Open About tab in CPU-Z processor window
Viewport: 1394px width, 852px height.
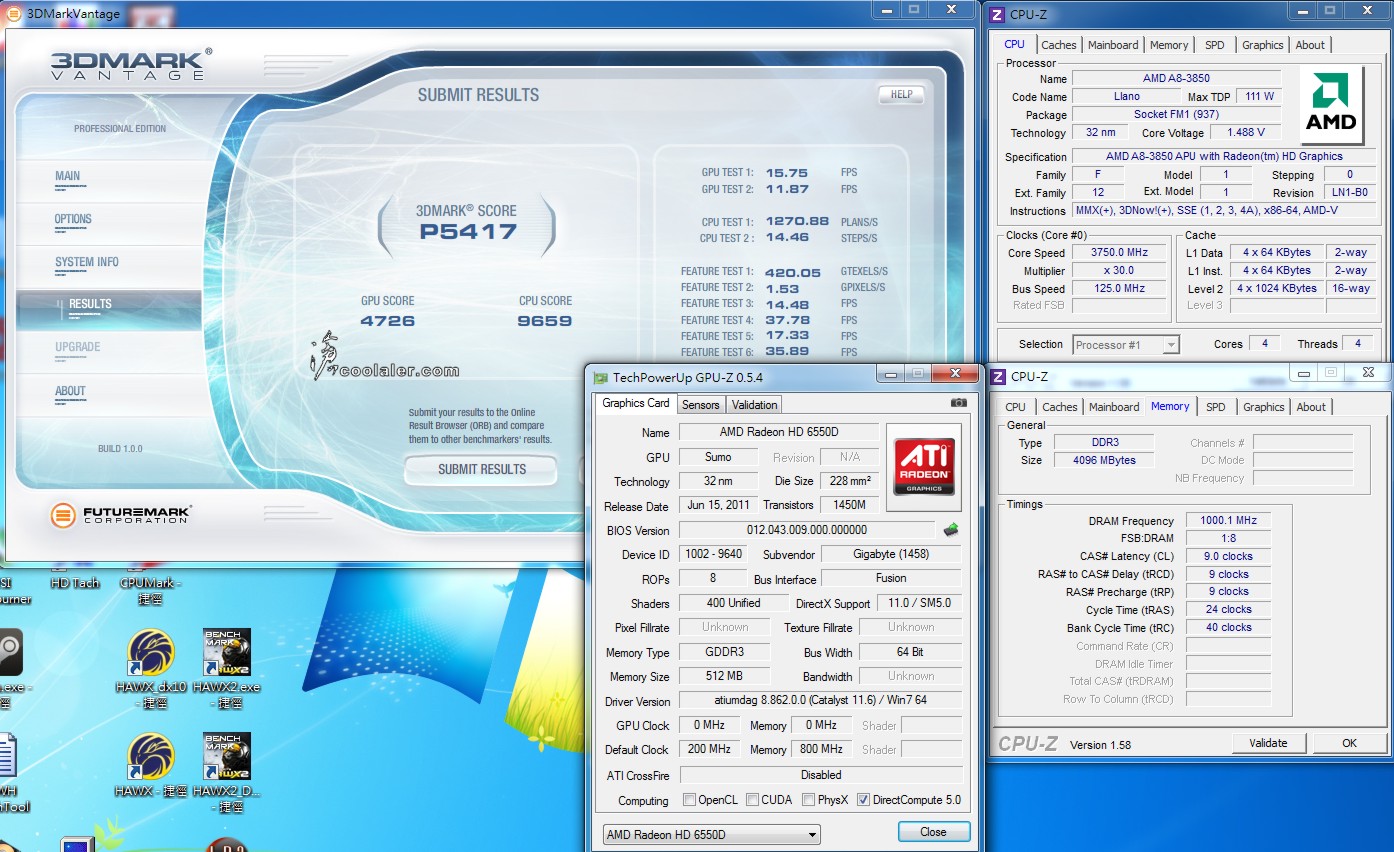pyautogui.click(x=1310, y=45)
